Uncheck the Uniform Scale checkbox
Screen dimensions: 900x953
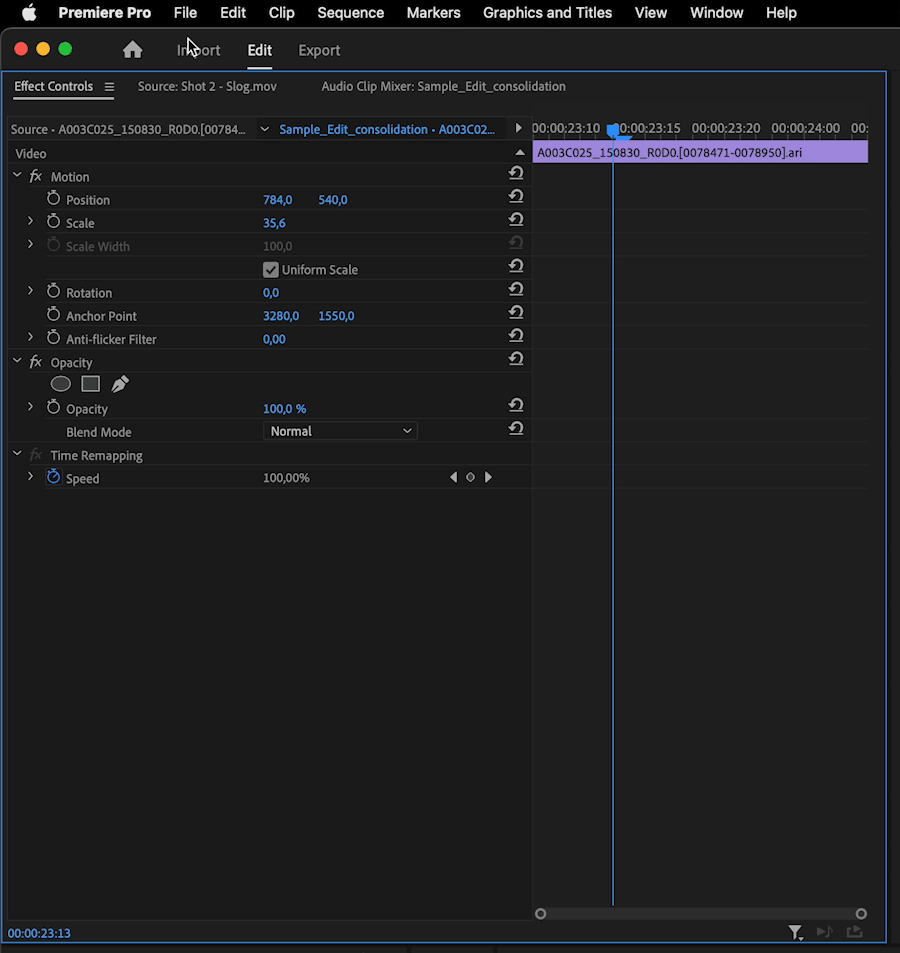coord(270,270)
